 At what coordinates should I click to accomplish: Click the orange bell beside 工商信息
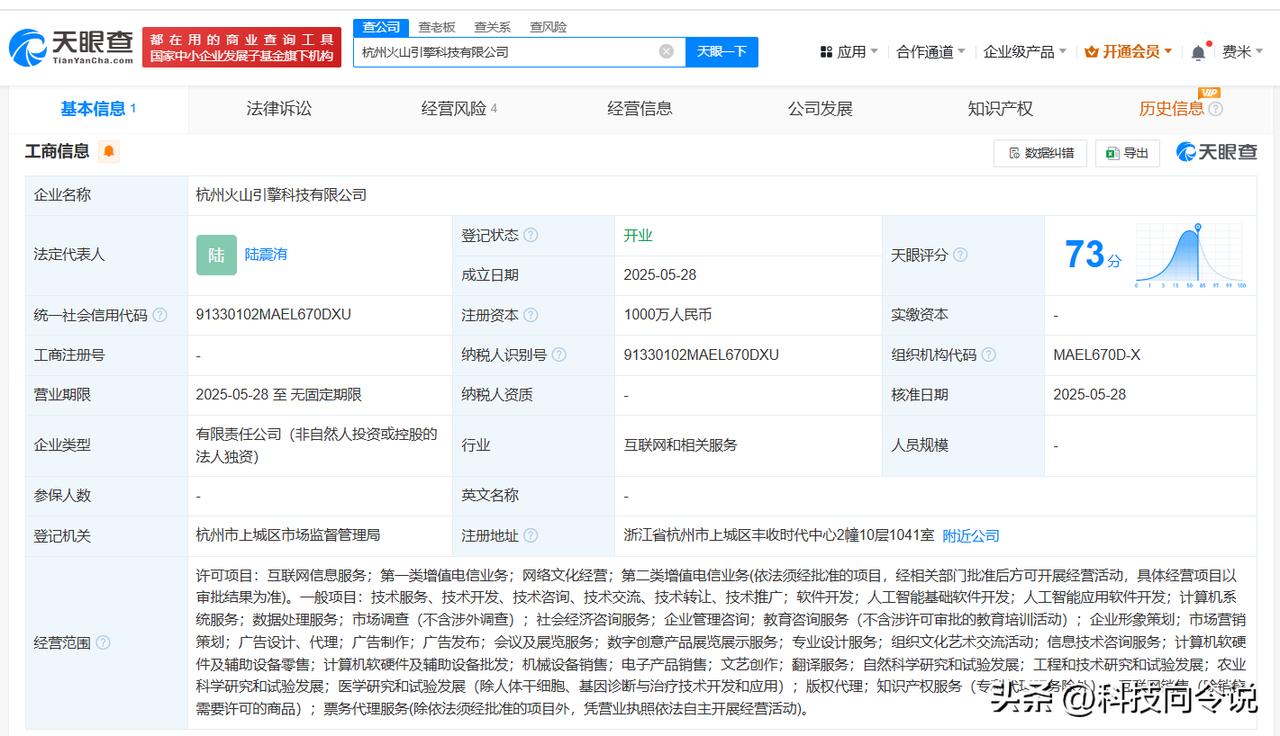[x=109, y=151]
